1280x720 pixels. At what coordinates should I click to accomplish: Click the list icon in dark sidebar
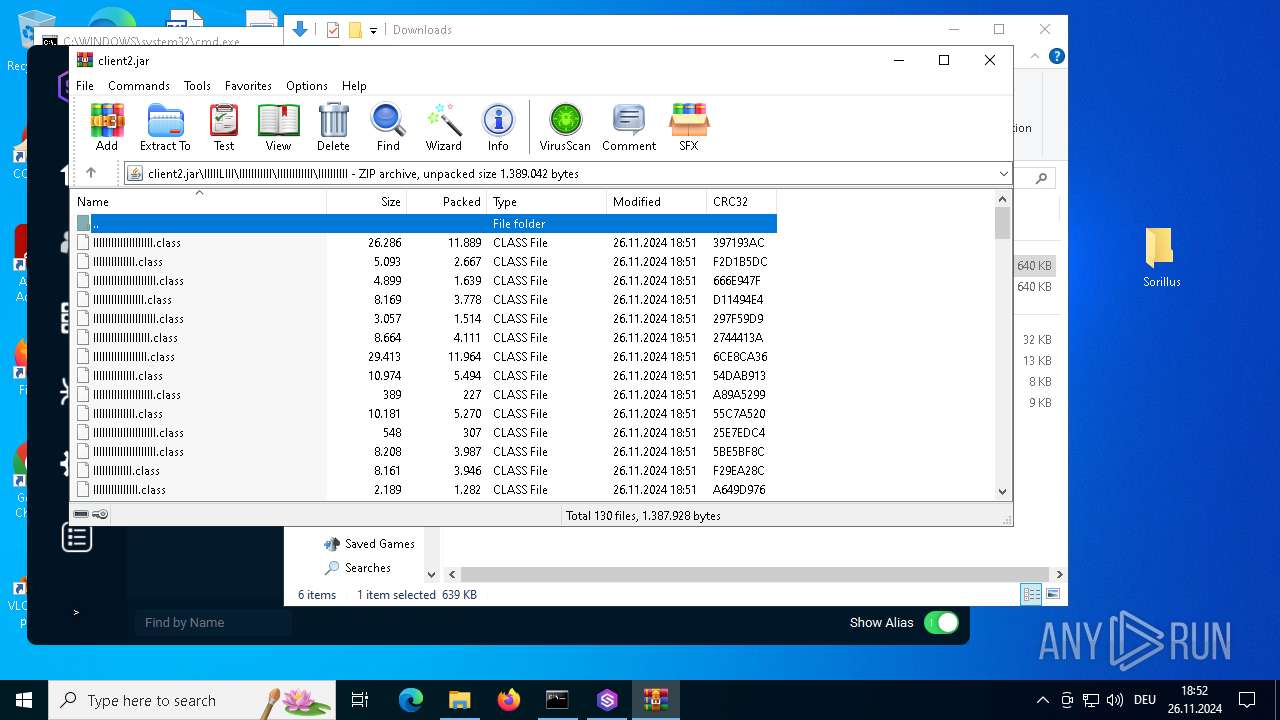[x=77, y=538]
